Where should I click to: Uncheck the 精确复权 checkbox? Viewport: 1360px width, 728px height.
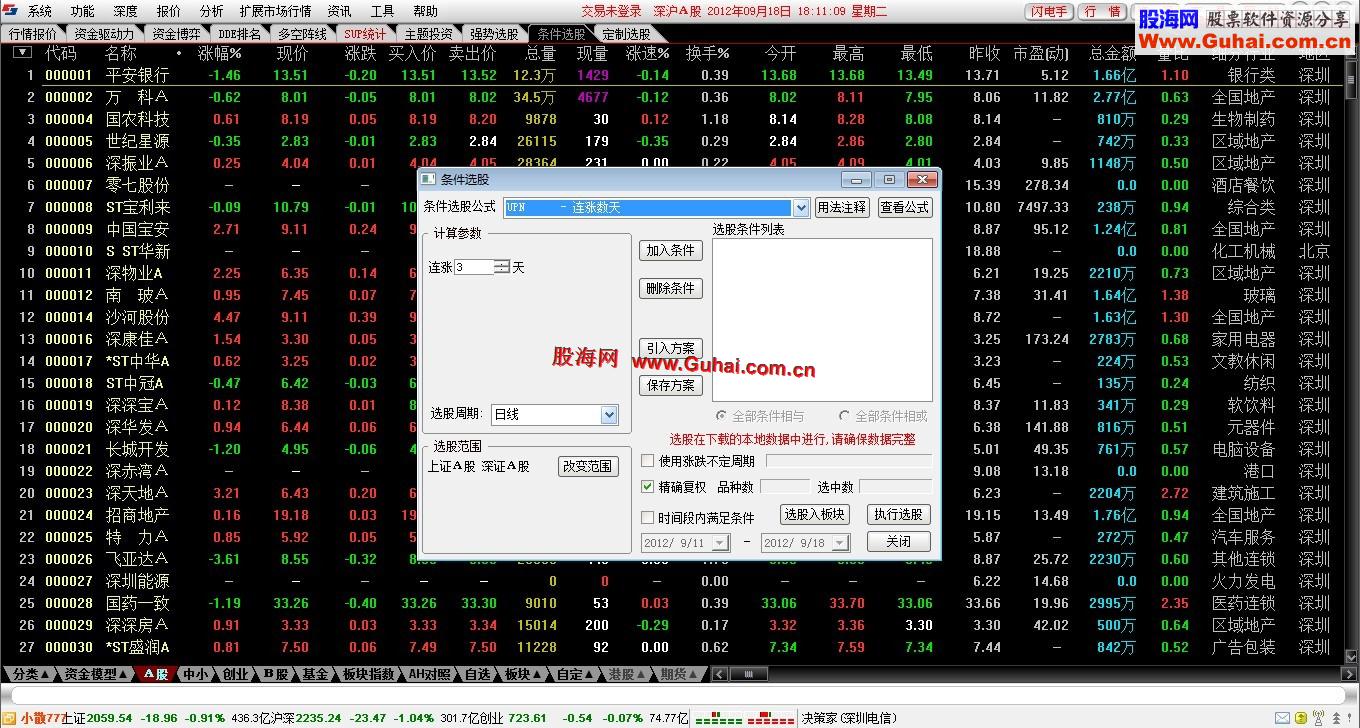[x=648, y=487]
